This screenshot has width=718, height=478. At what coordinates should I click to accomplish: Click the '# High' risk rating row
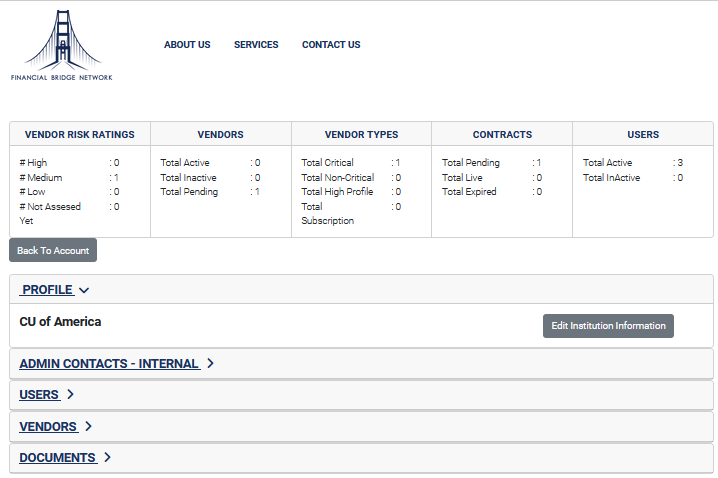click(70, 163)
